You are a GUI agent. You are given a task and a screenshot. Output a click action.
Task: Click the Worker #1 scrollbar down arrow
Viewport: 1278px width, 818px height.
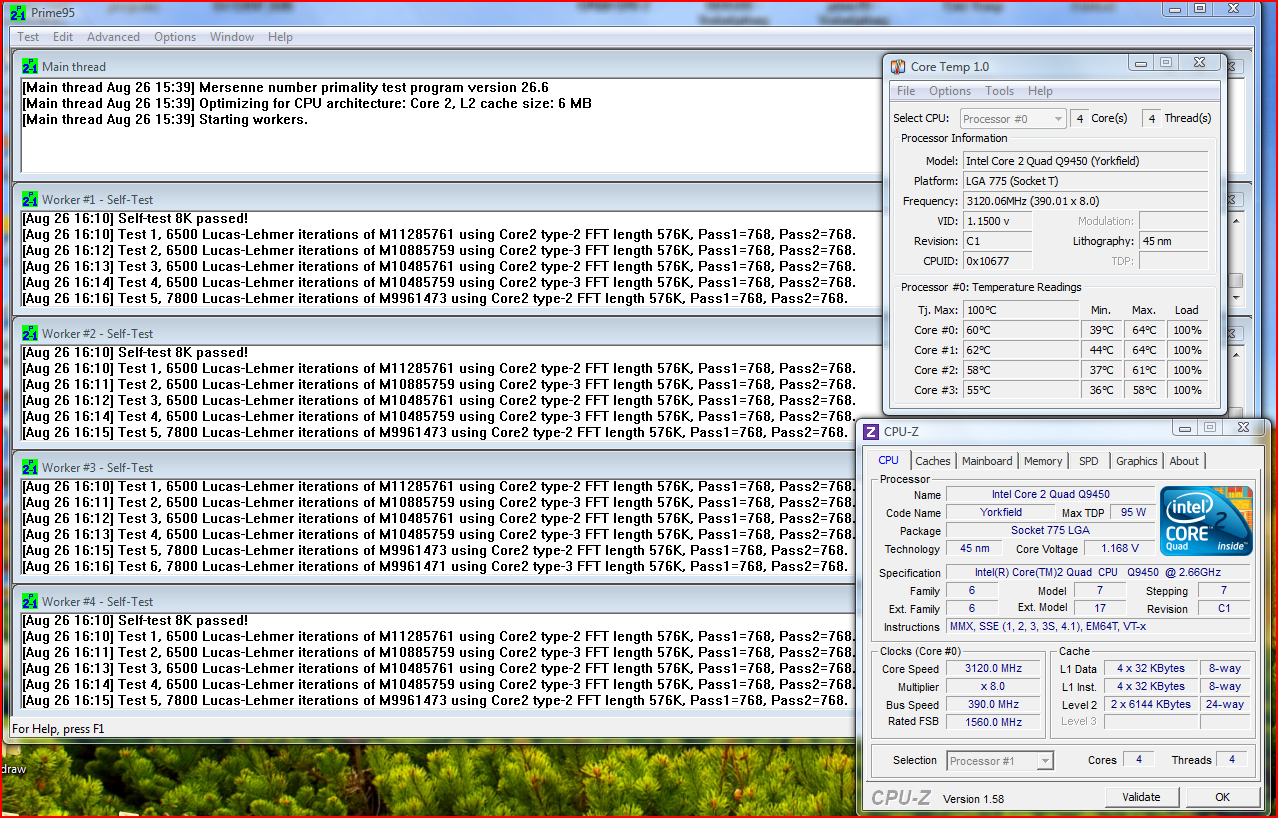click(1236, 298)
